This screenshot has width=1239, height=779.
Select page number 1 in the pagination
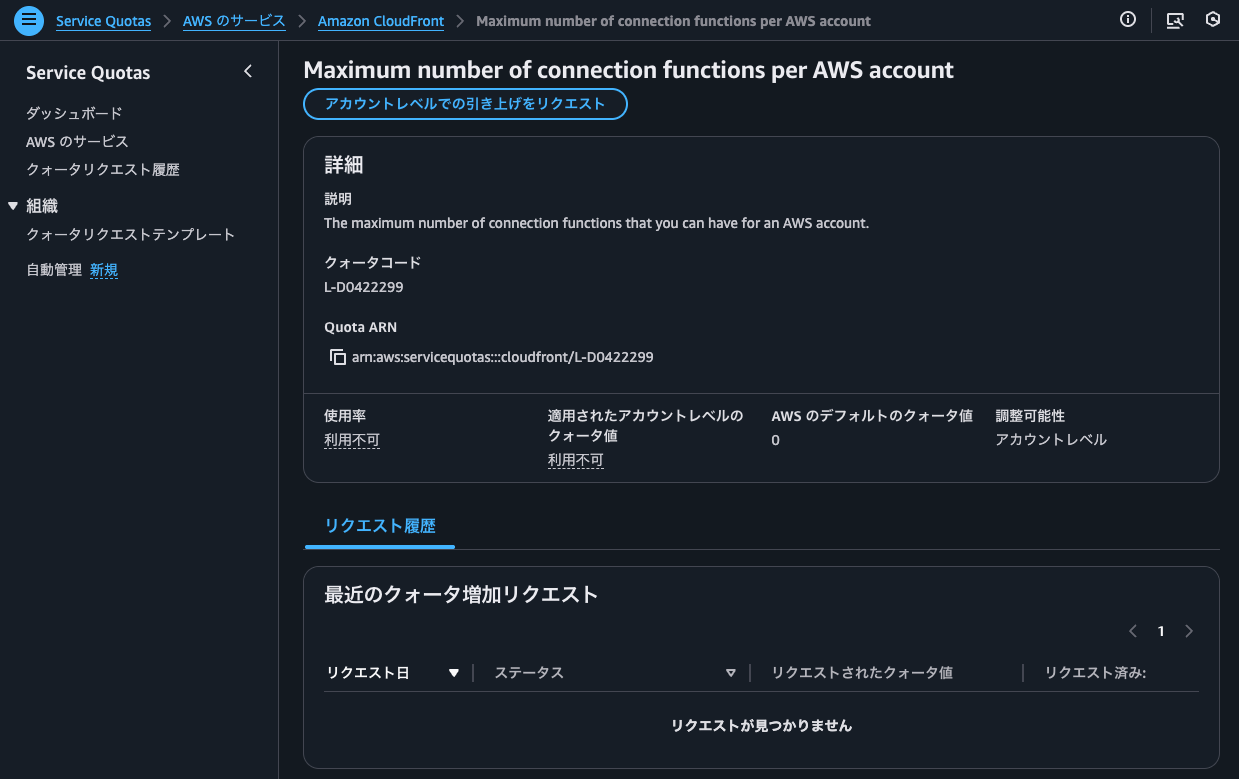tap(1161, 631)
